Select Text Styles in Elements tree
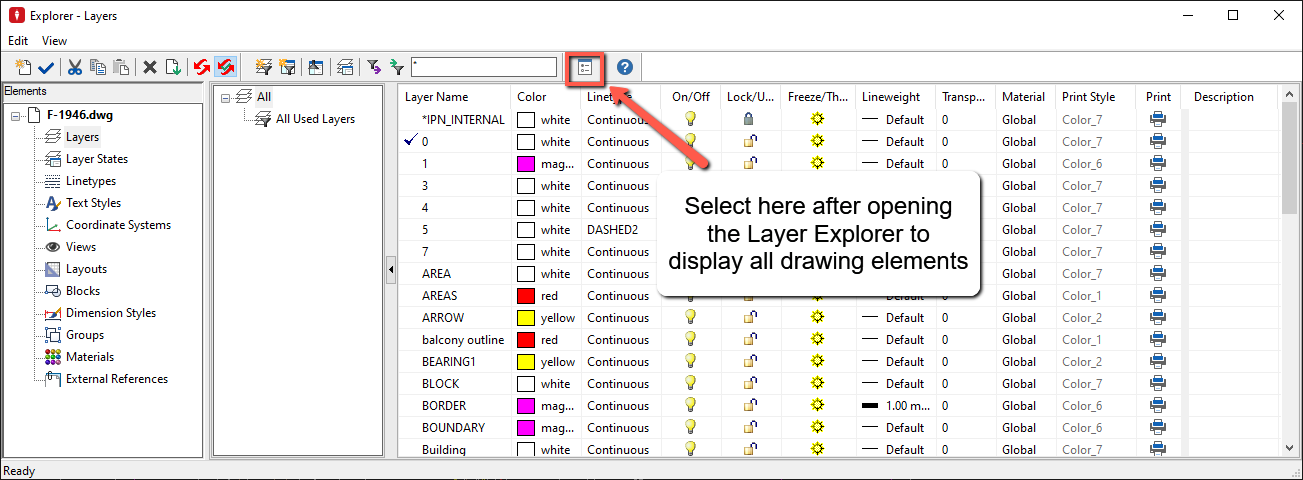The width and height of the screenshot is (1303, 480). [93, 203]
